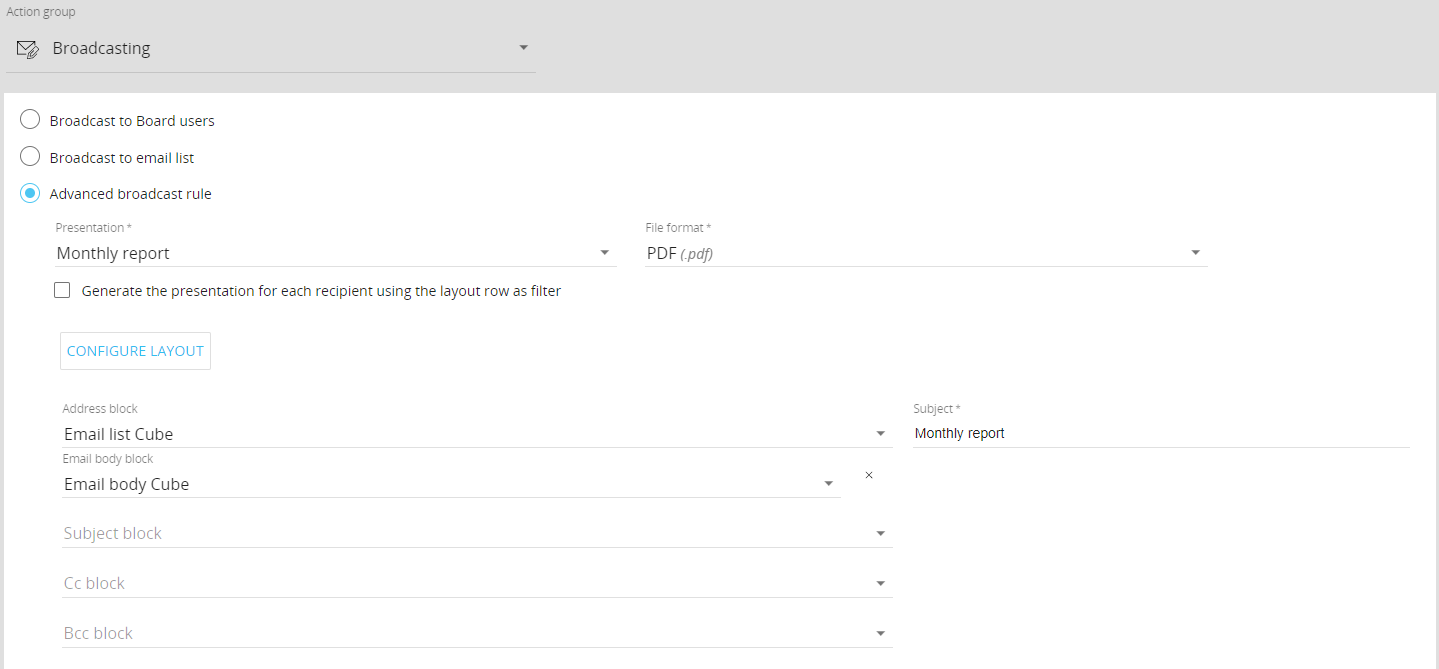Select Broadcast to email list option

coord(31,158)
